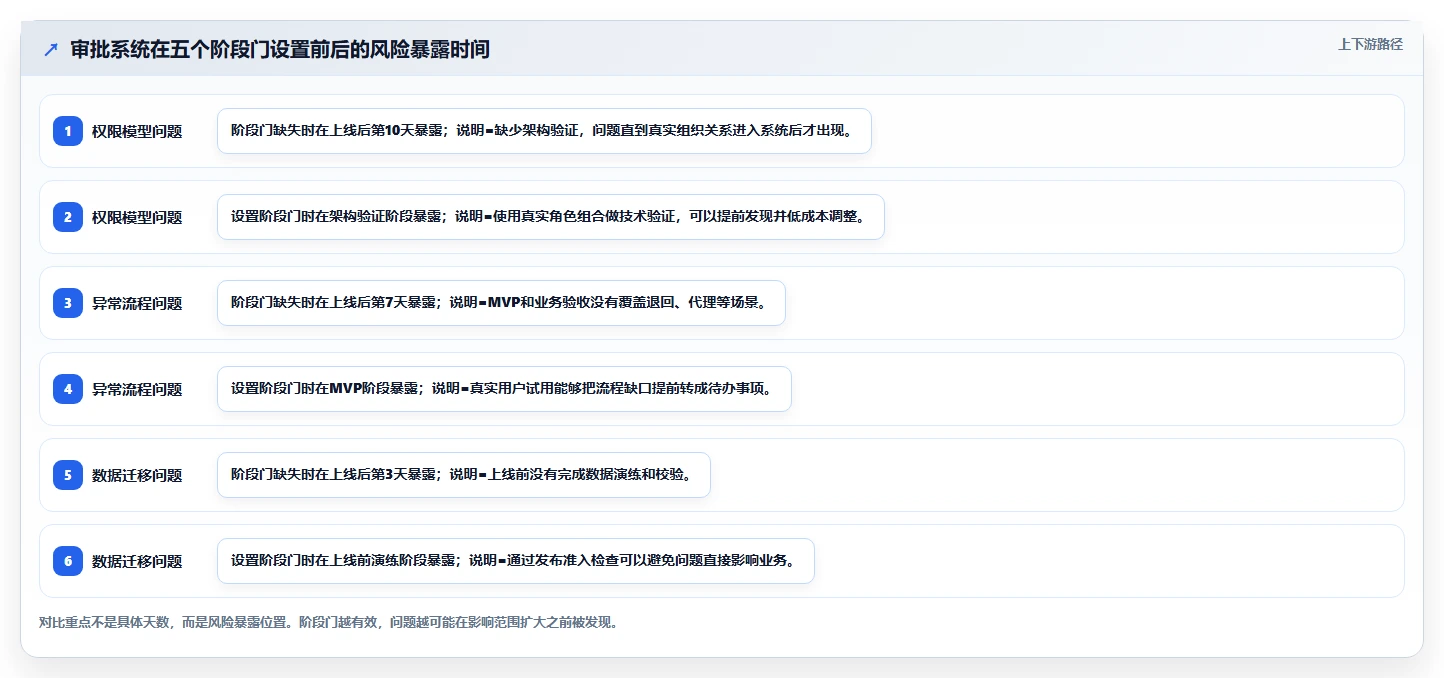Open the description mentioning 架构验证阶段暴露
Viewport: 1444px width, 678px height.
(x=551, y=217)
